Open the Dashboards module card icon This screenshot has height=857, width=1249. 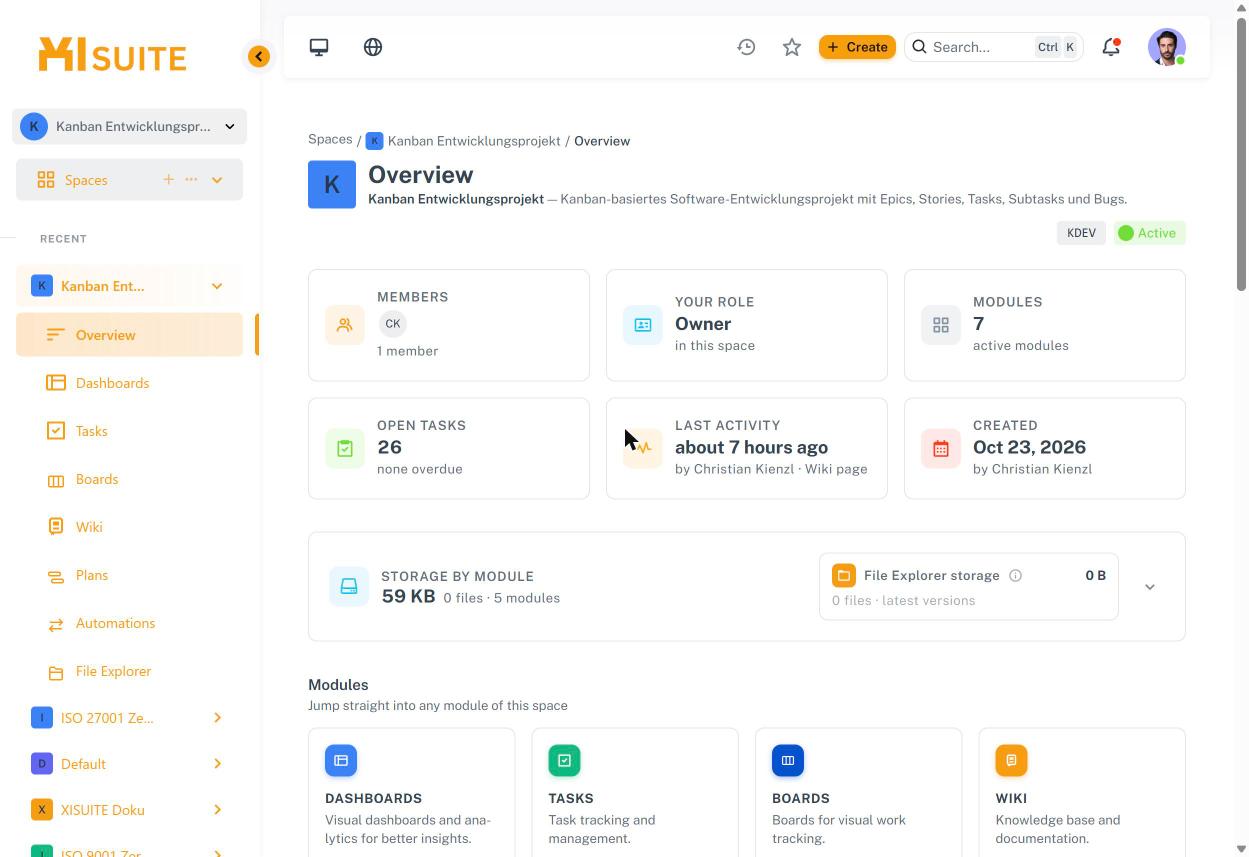[341, 761]
